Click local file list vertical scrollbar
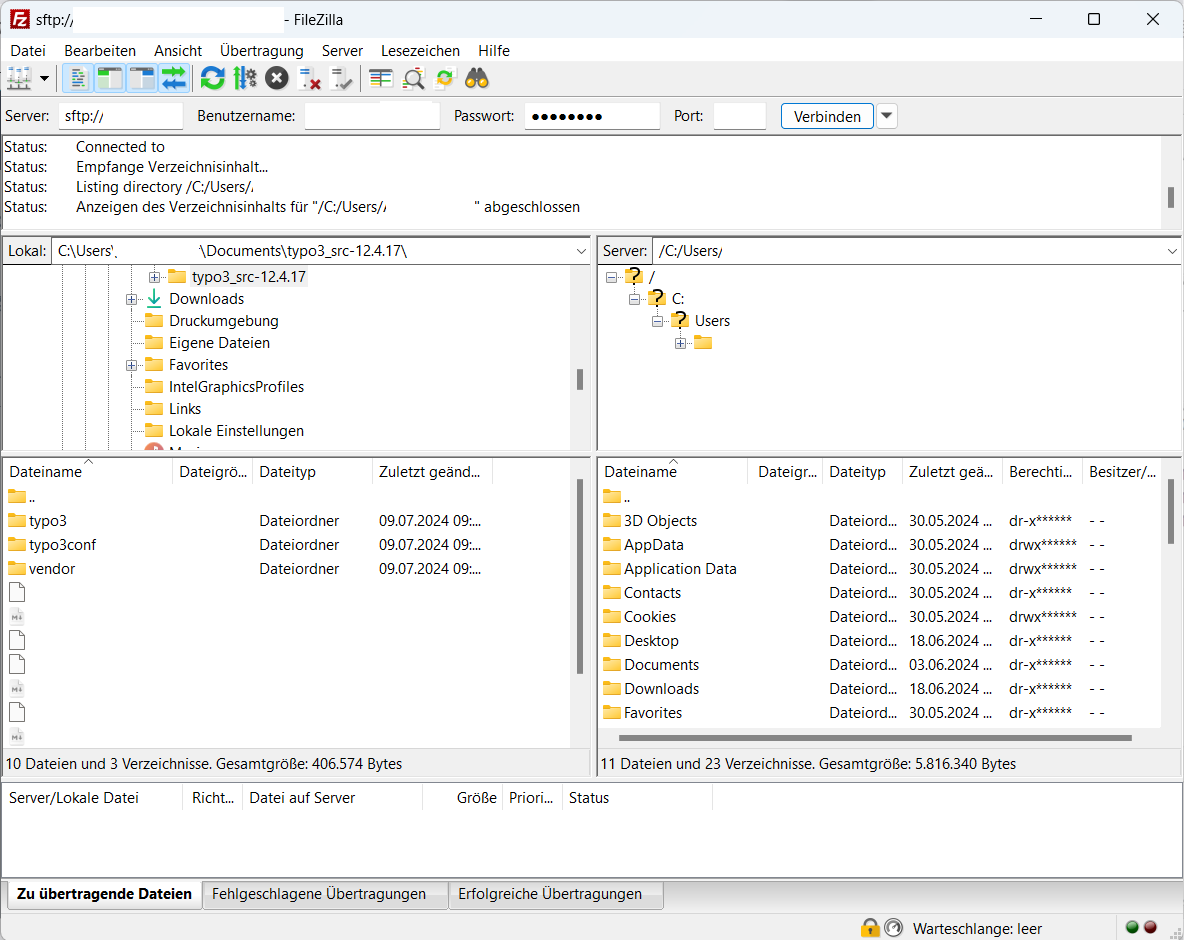 [x=580, y=576]
